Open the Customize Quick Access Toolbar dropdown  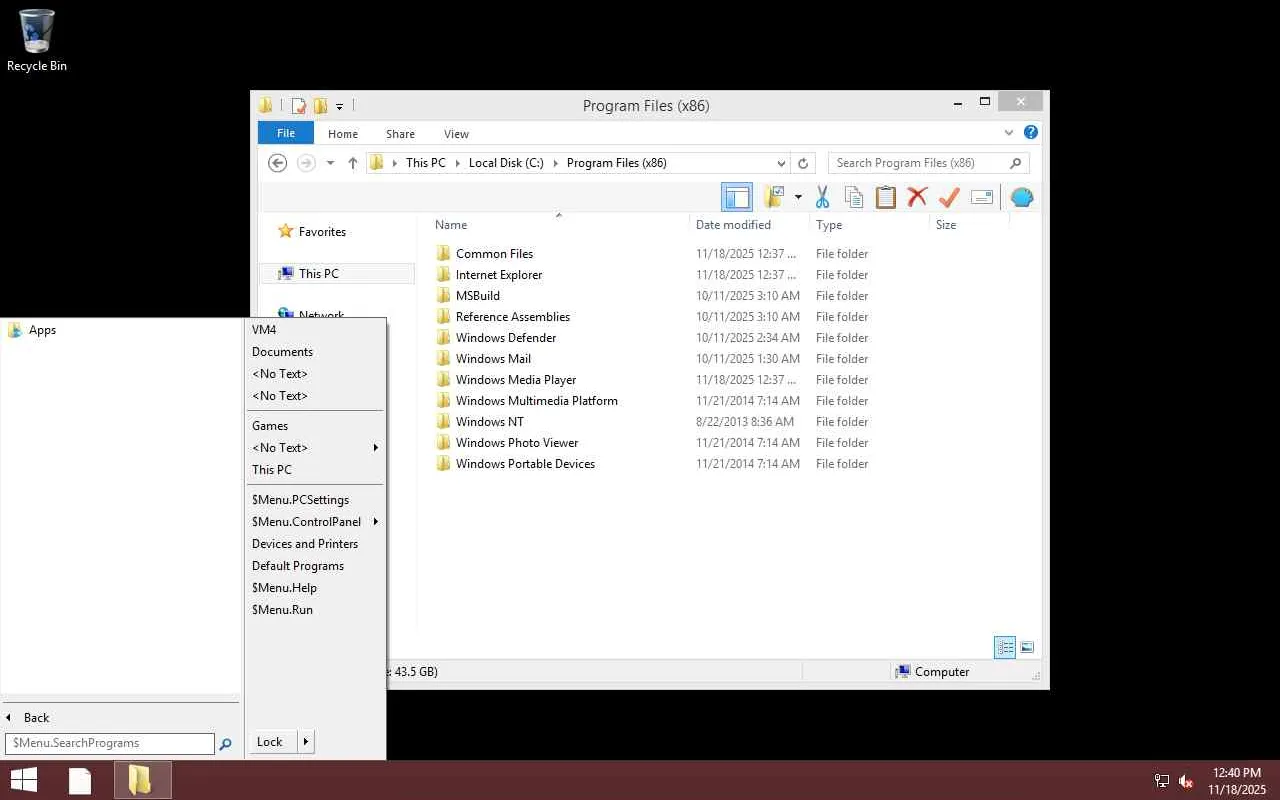(340, 106)
